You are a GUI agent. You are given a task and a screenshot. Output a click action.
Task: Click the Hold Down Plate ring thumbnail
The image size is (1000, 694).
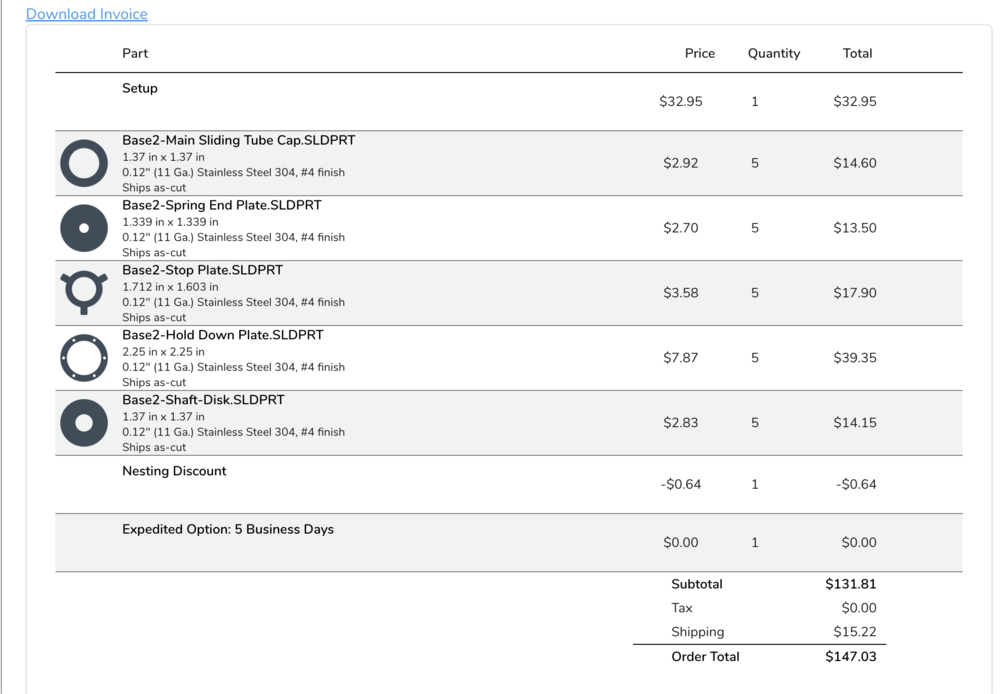tap(84, 358)
